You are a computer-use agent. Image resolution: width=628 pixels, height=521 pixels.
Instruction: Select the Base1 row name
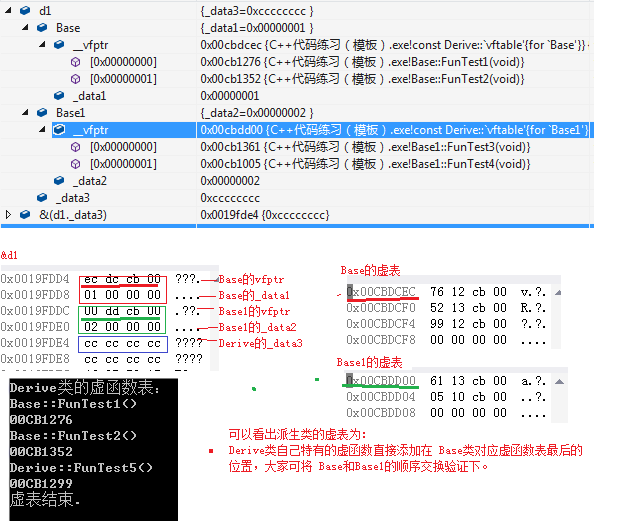(70, 113)
